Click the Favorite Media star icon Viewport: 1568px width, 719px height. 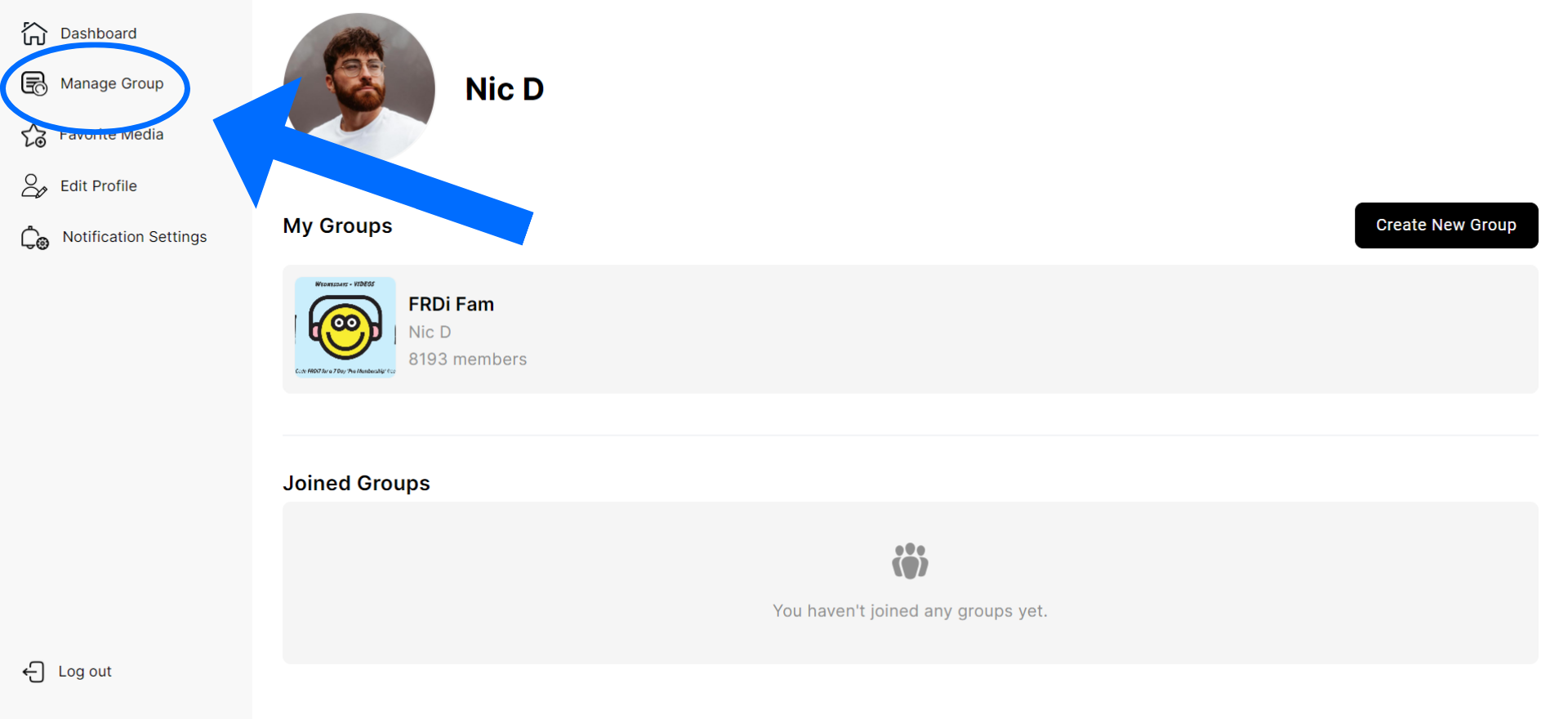pyautogui.click(x=34, y=136)
